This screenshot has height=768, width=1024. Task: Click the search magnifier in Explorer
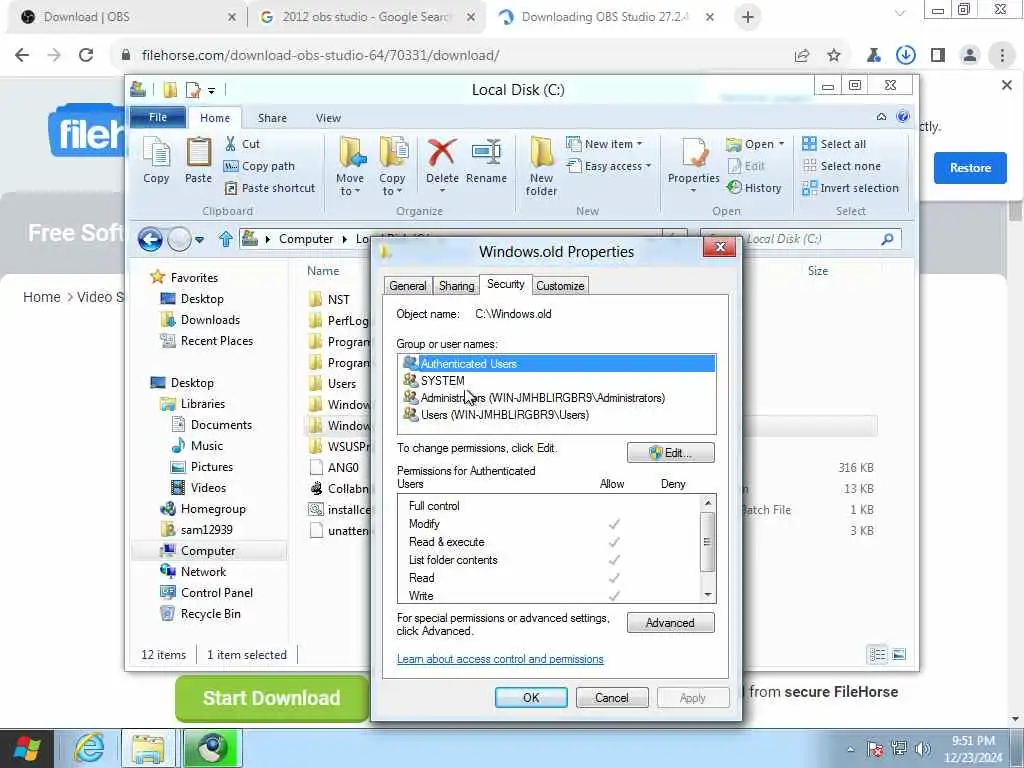click(887, 239)
